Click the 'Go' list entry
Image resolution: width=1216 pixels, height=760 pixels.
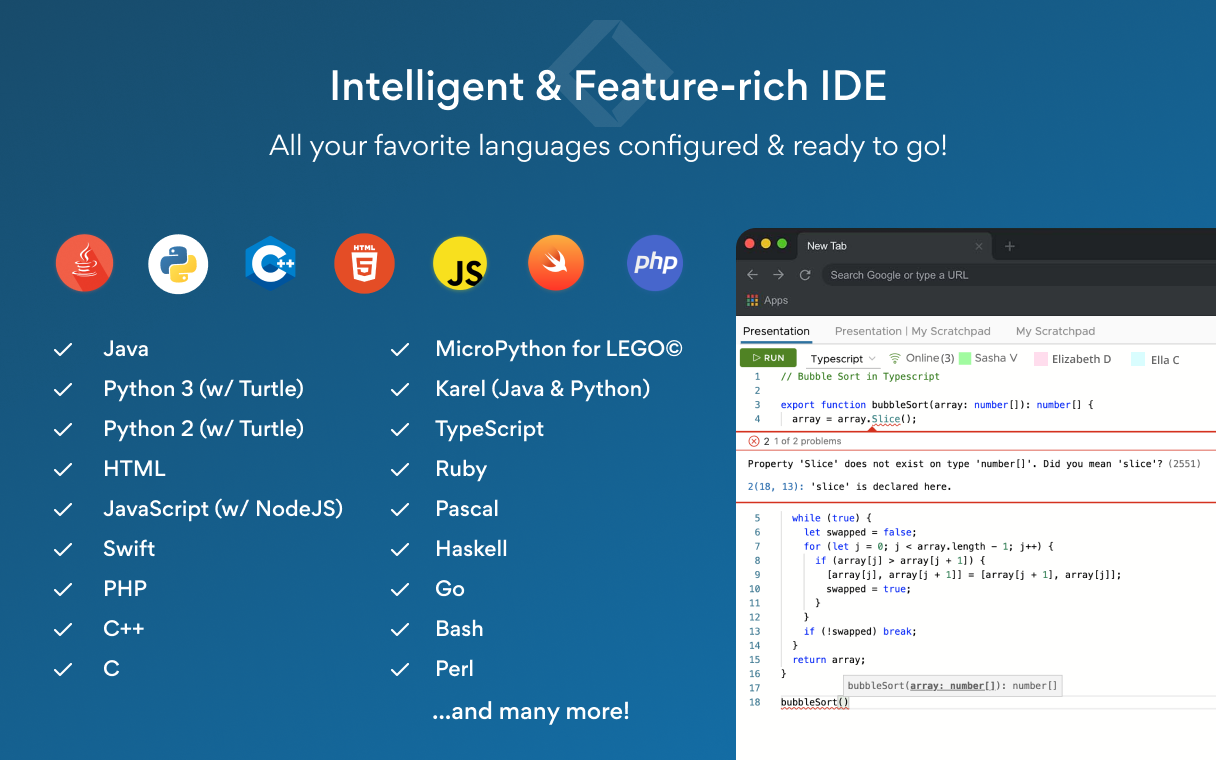(450, 589)
